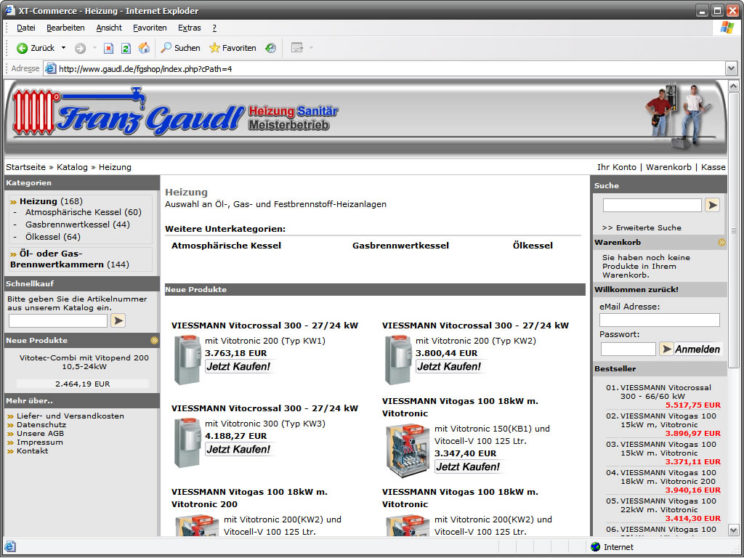Open the Liefer- und Versandkosten link
The width and height of the screenshot is (744, 558).
tap(70, 416)
